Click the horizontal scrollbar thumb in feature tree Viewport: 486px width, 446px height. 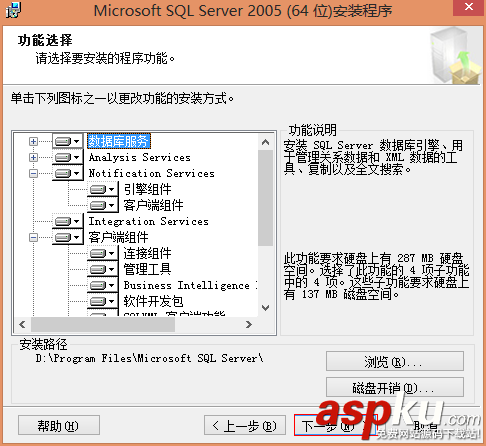pos(103,324)
